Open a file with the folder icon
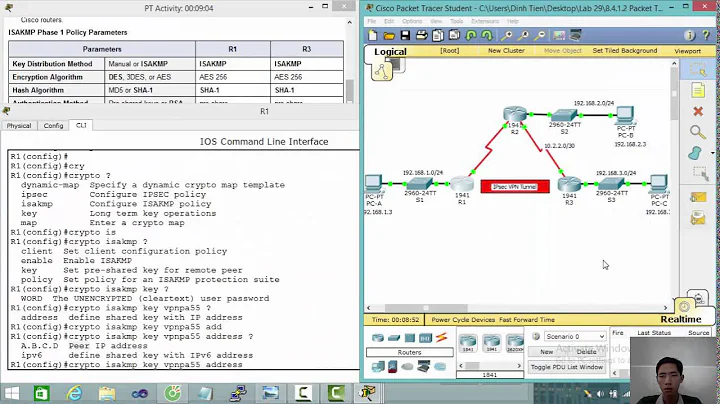Viewport: 720px width, 404px height. (389, 35)
